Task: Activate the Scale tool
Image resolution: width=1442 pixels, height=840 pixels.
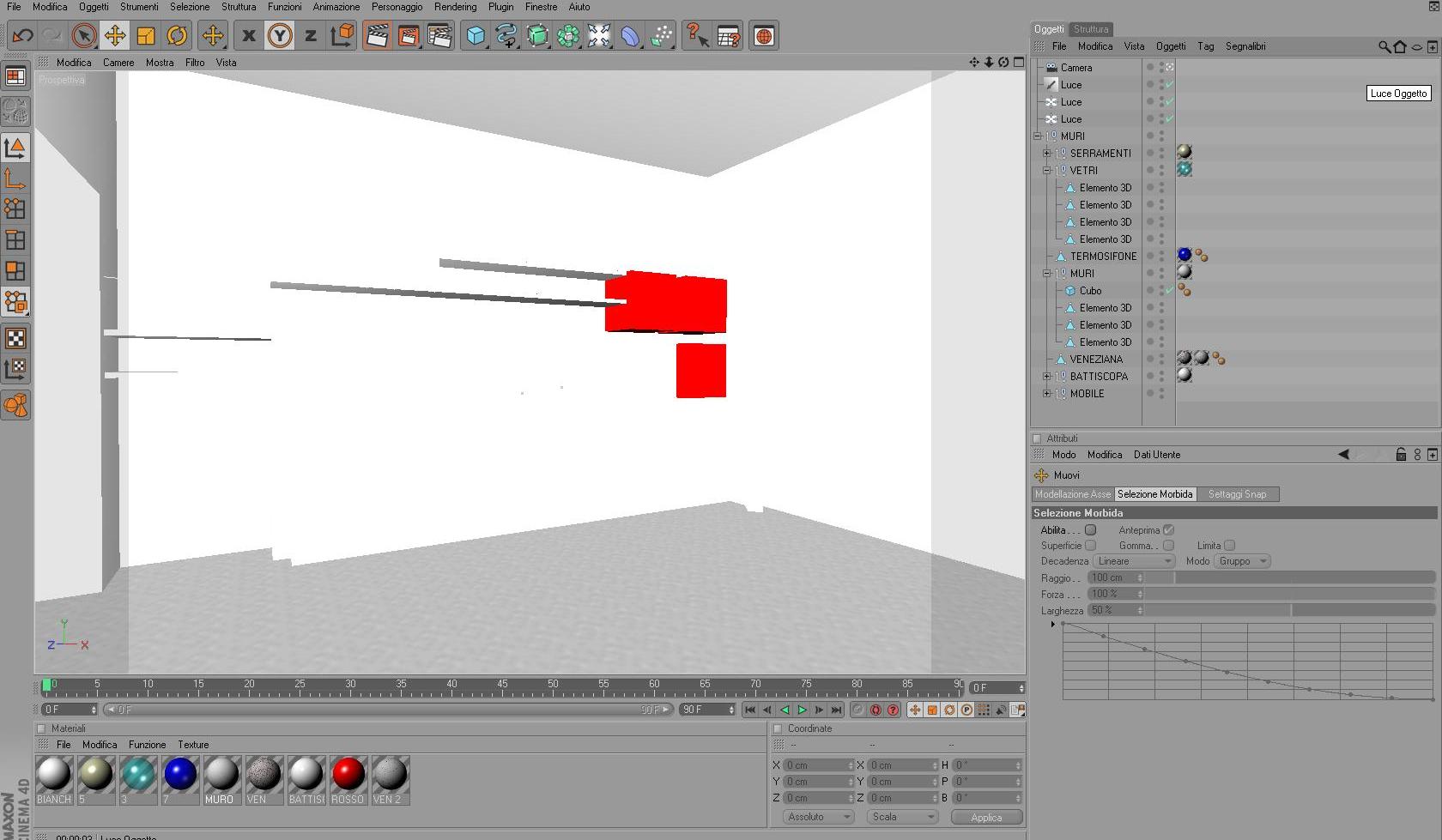Action: [x=146, y=36]
